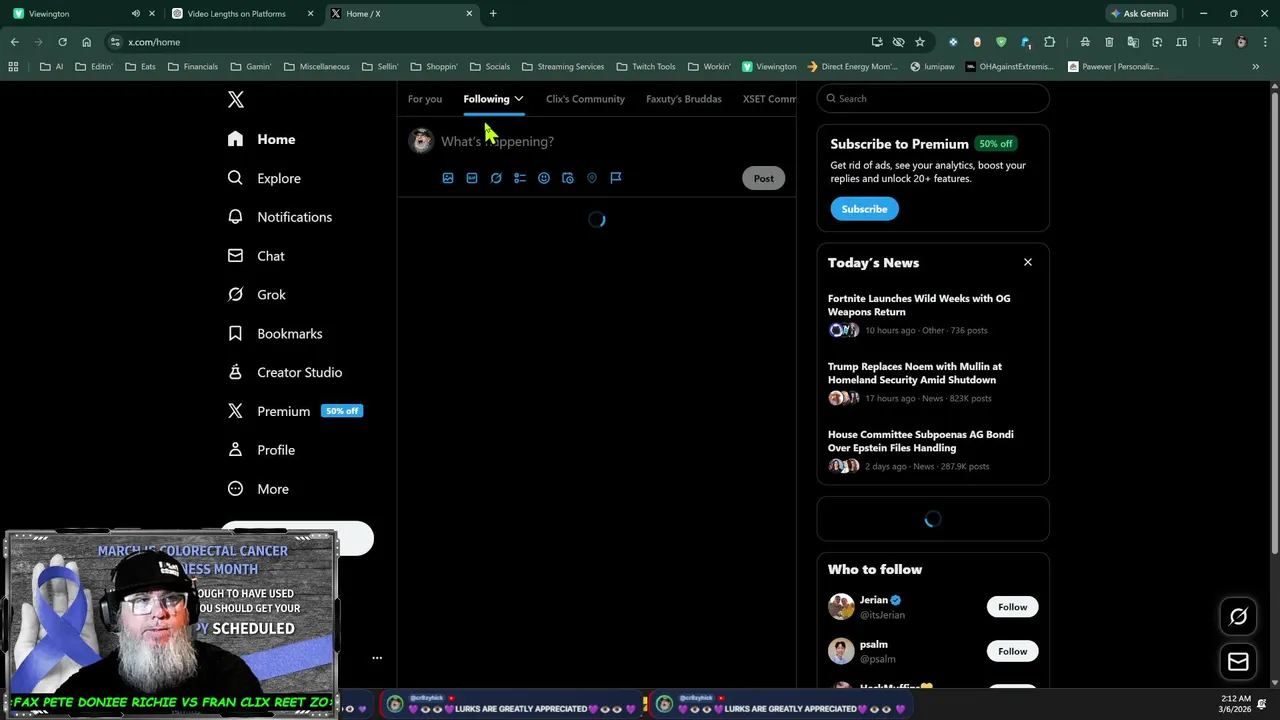Click the Post button
The image size is (1280, 720).
point(764,178)
